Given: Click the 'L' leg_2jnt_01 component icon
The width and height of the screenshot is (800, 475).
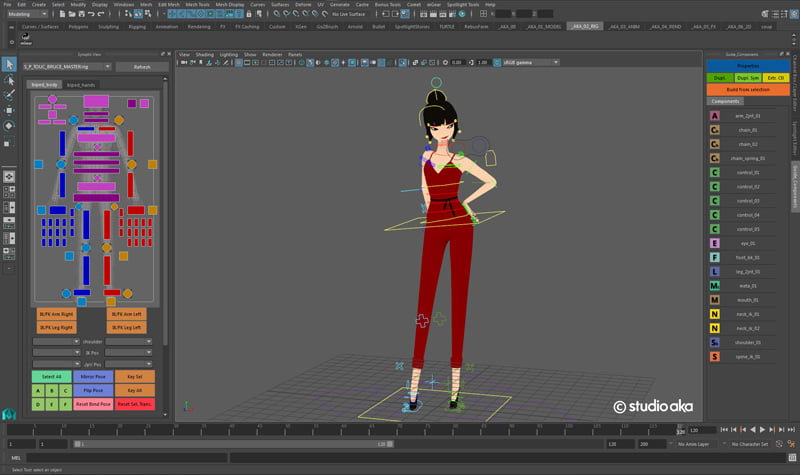Looking at the screenshot, I should click(715, 272).
